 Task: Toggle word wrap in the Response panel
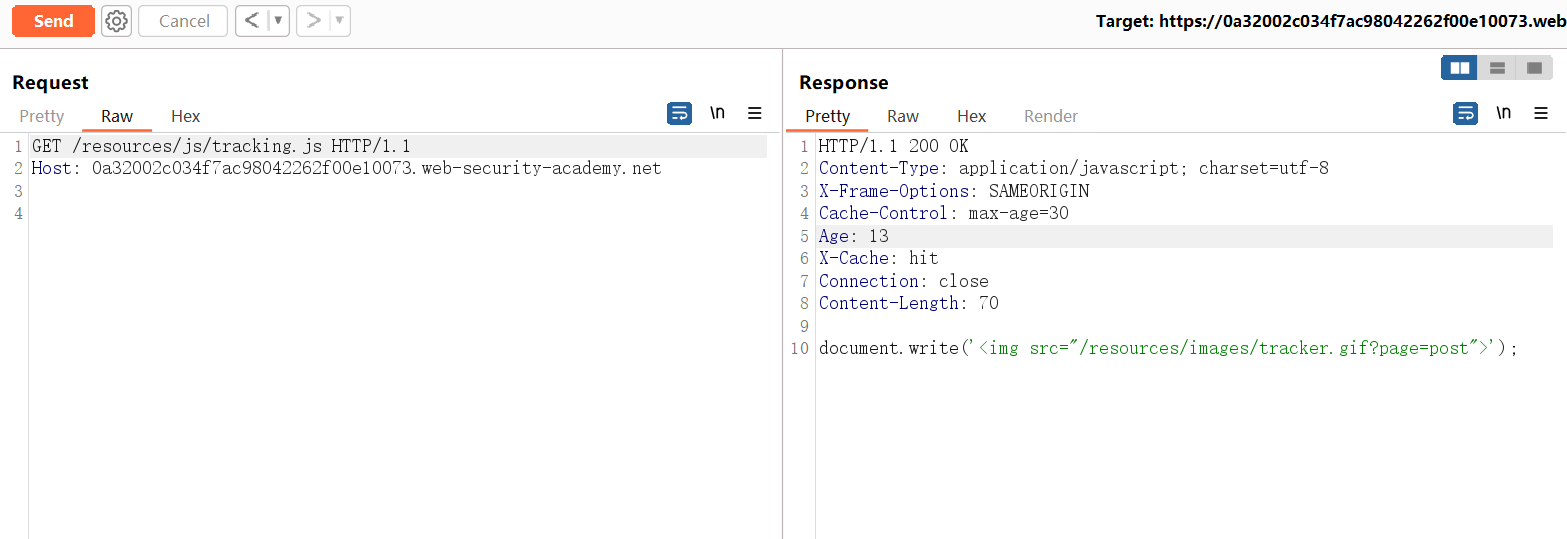pyautogui.click(x=1465, y=113)
